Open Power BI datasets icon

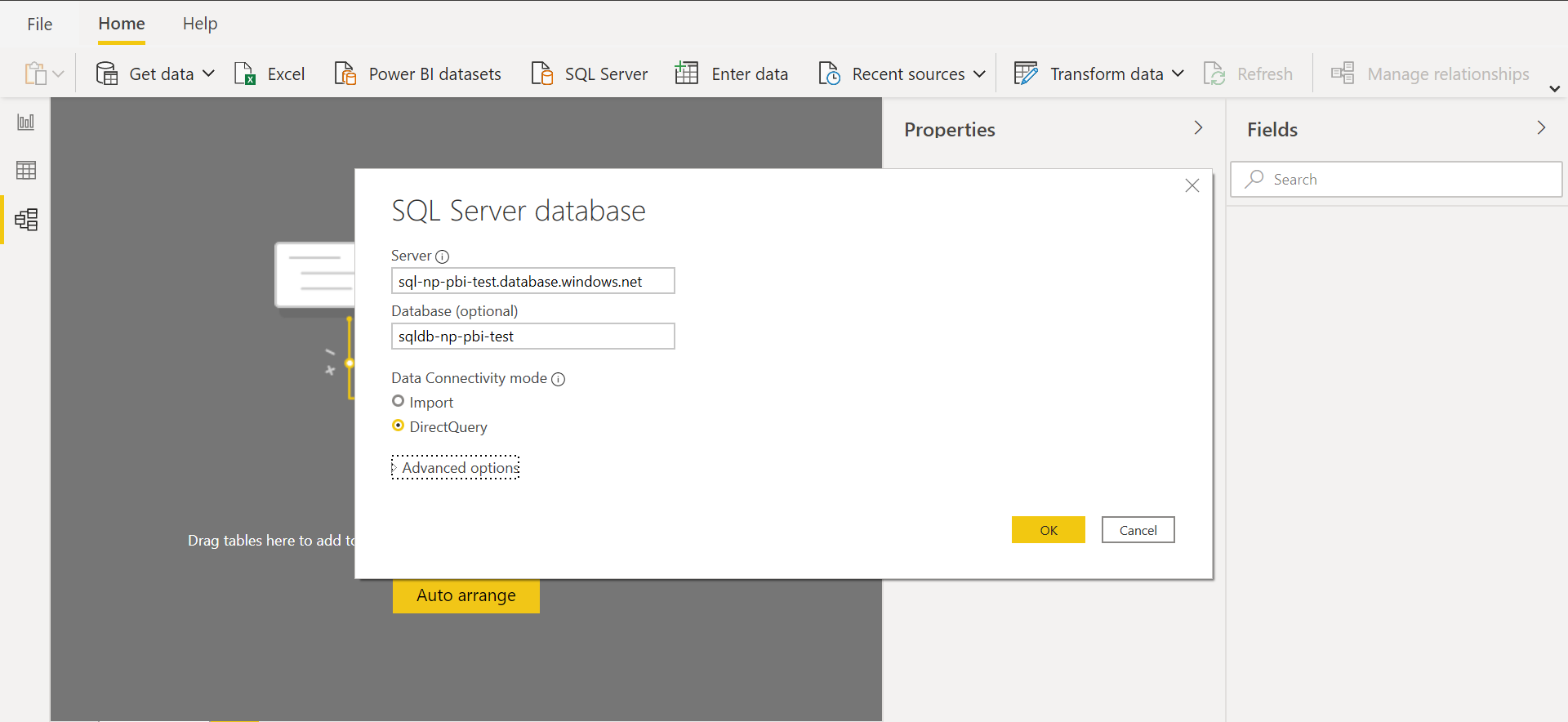click(345, 74)
